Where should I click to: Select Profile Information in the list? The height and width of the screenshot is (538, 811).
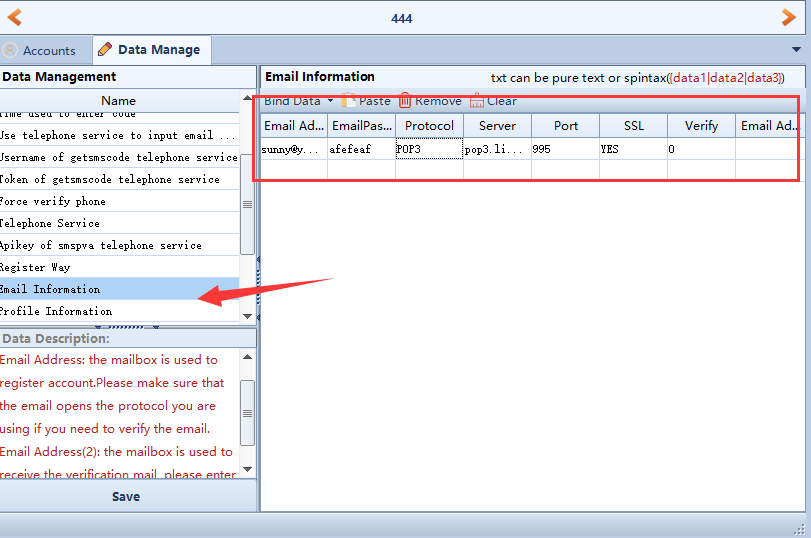tap(55, 311)
